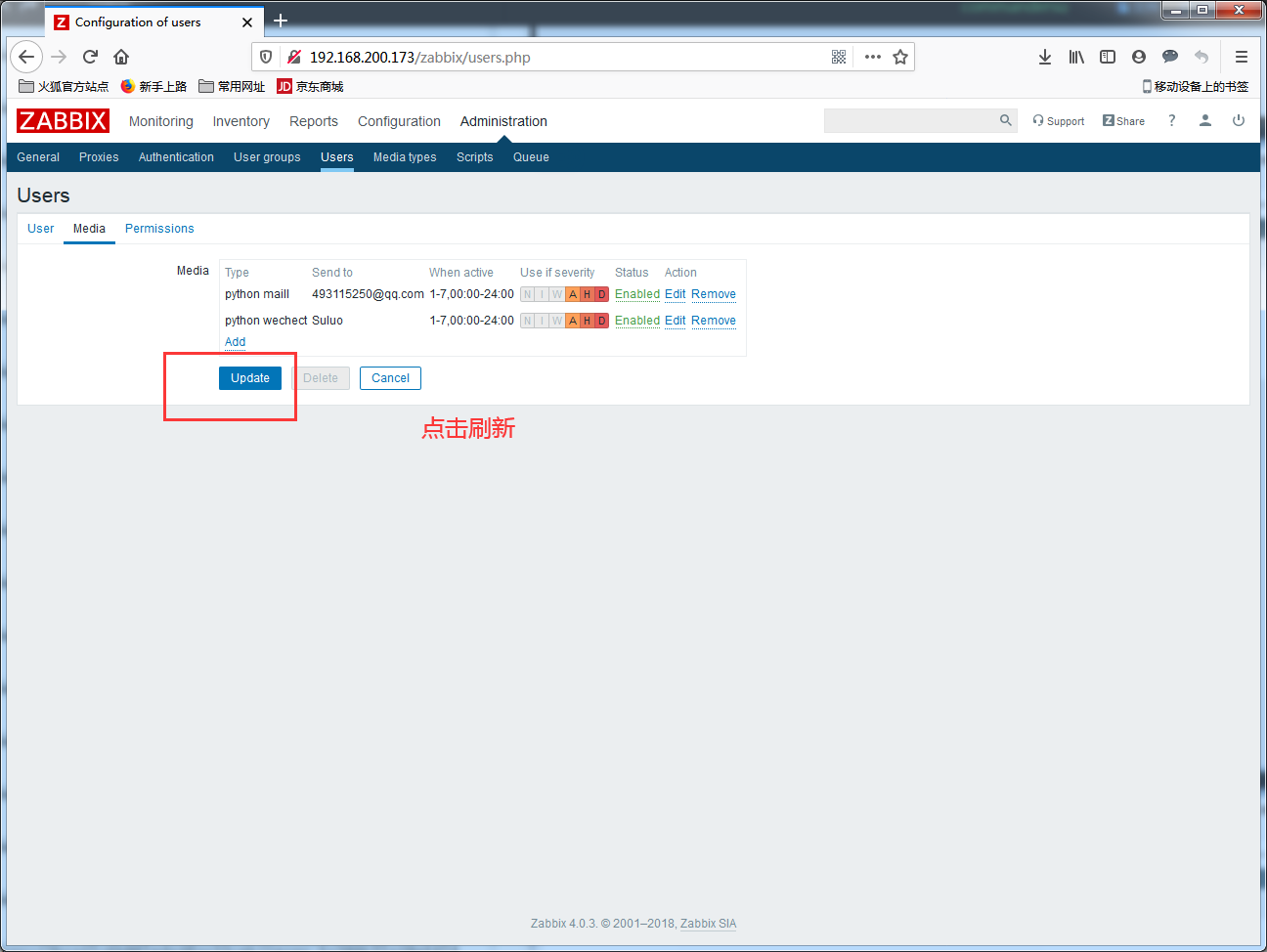Image resolution: width=1267 pixels, height=952 pixels.
Task: Go back using the browser back arrow
Action: click(26, 57)
